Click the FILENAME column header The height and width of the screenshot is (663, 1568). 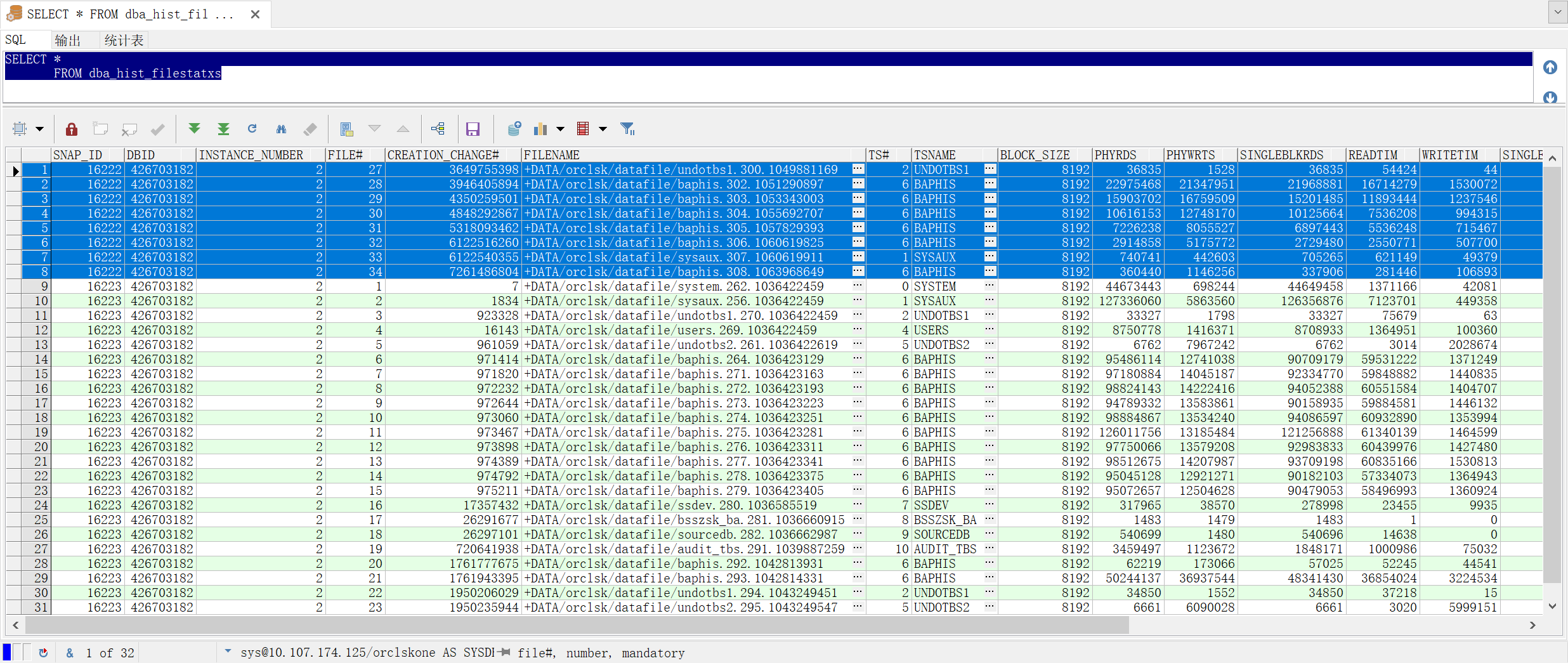(694, 155)
